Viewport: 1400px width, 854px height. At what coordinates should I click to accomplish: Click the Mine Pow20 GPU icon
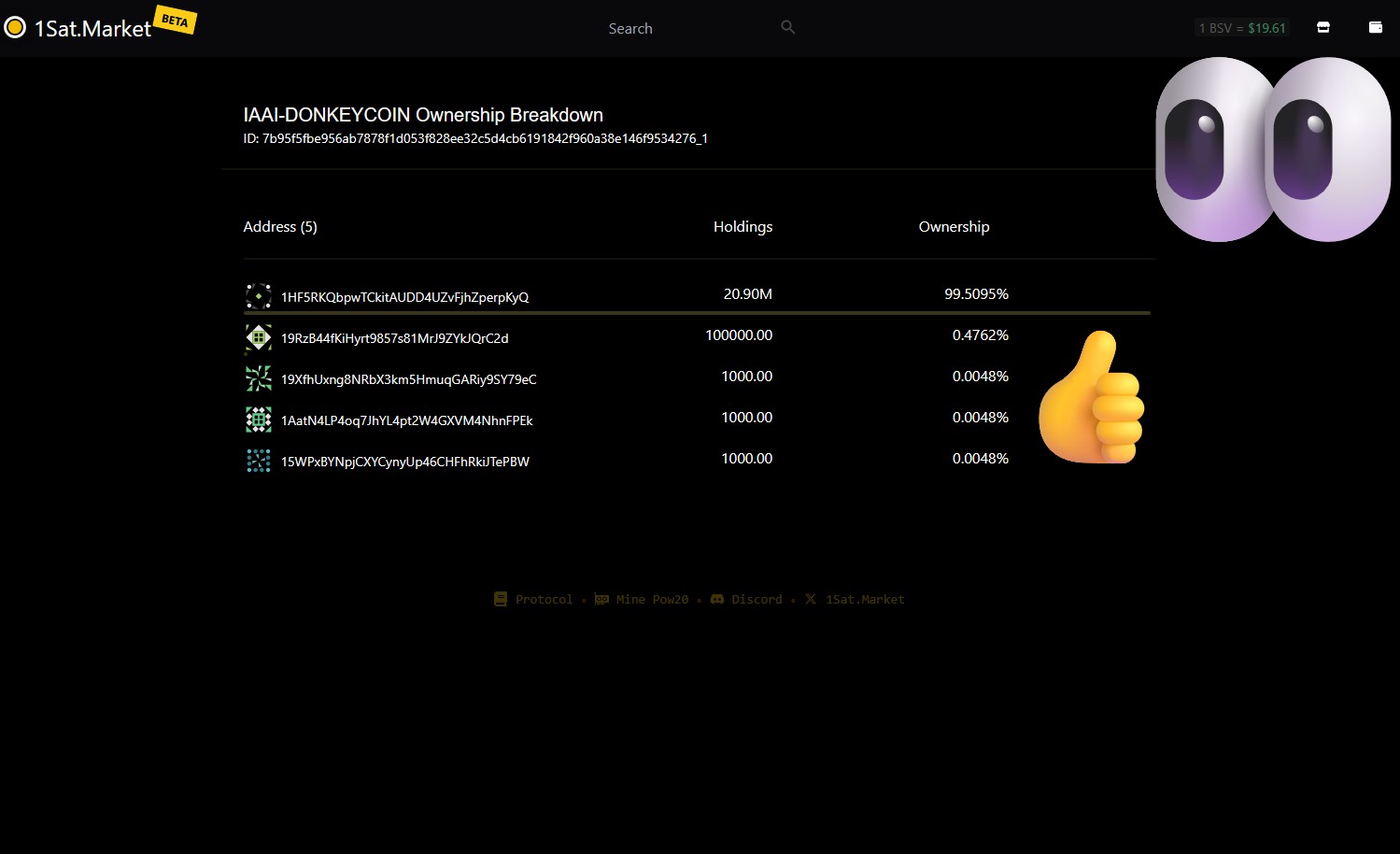(601, 599)
